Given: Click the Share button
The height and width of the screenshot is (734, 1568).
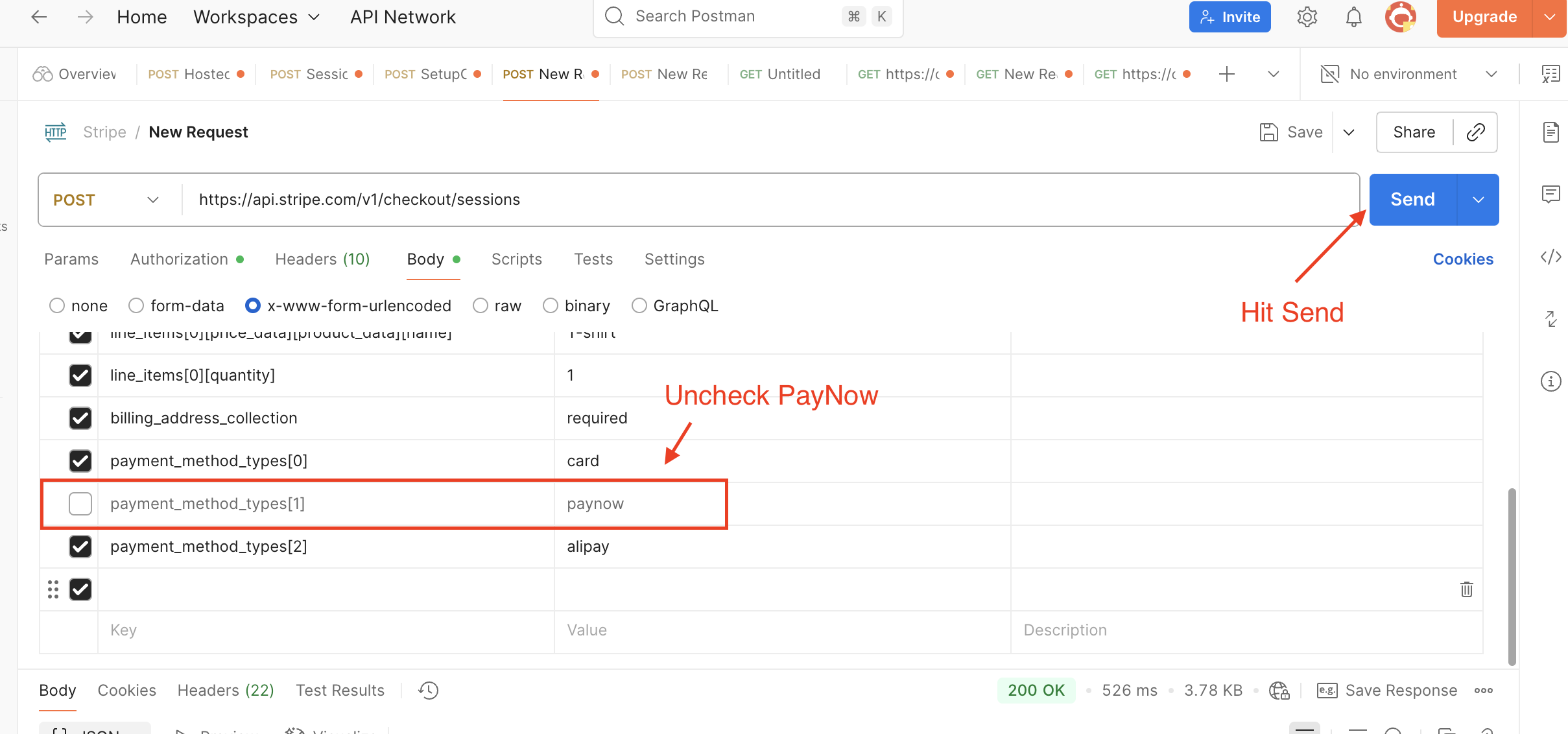Looking at the screenshot, I should [1414, 132].
